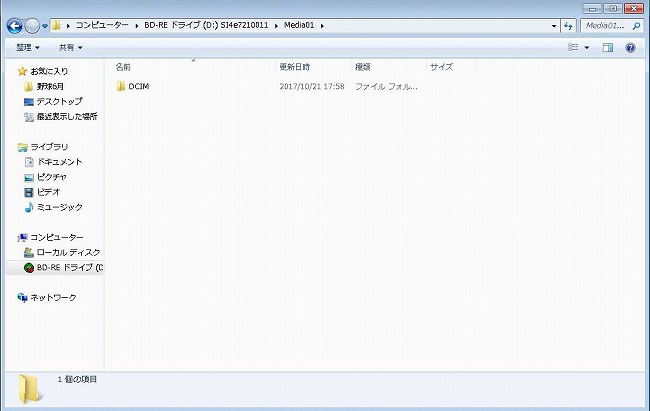Sort by 名前 column header
650x411 pixels.
coord(123,66)
